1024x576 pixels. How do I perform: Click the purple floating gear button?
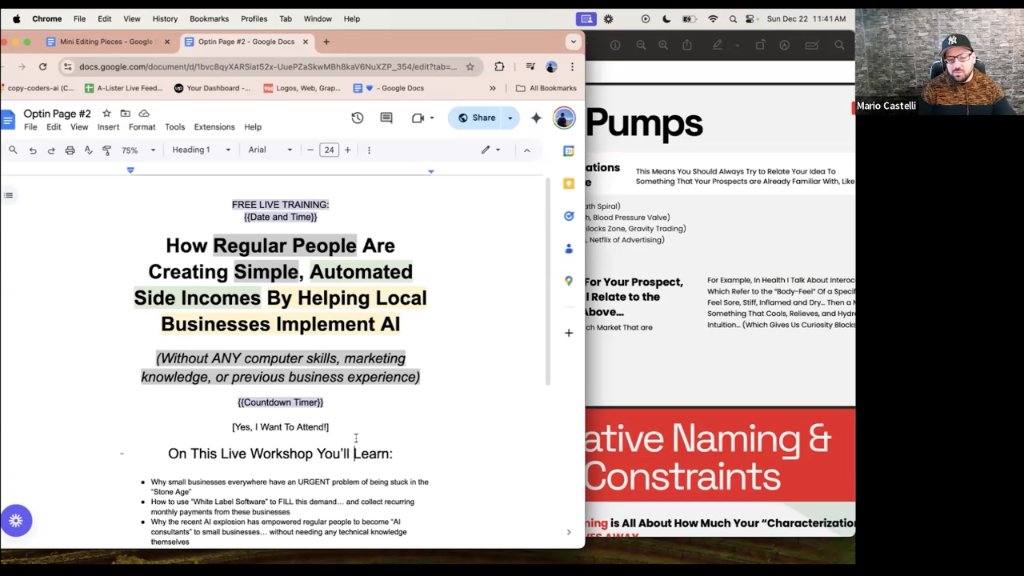tap(16, 520)
